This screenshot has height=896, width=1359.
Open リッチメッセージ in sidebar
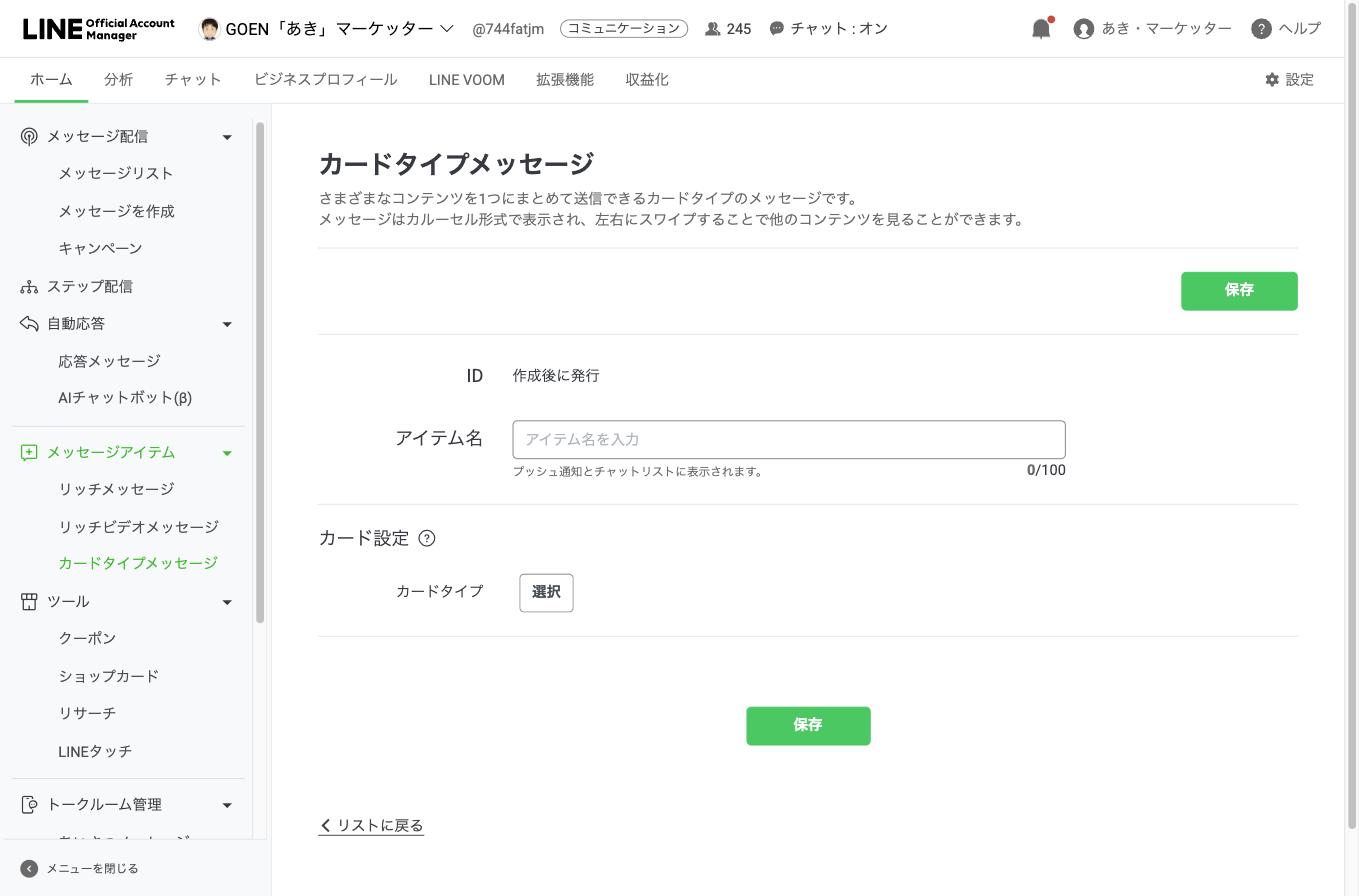click(116, 489)
